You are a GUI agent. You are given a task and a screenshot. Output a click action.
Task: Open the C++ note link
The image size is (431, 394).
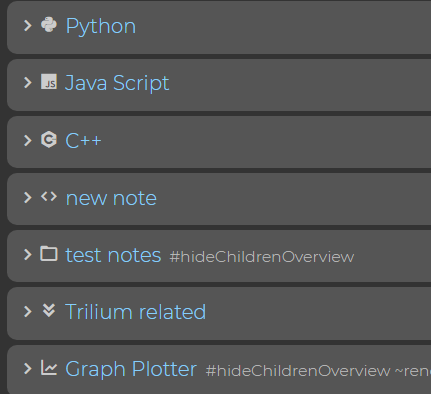coord(83,140)
